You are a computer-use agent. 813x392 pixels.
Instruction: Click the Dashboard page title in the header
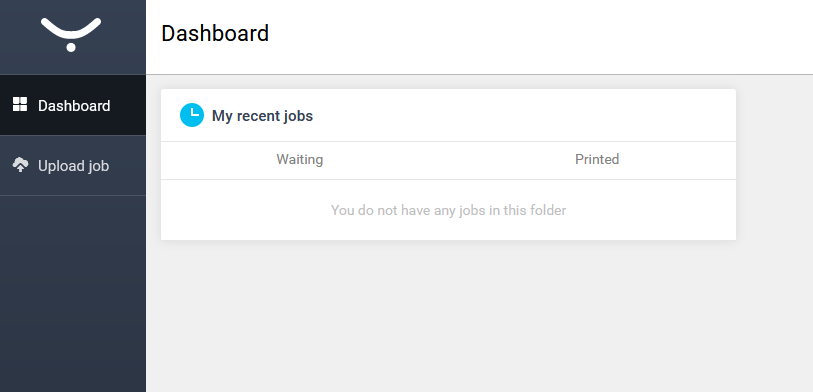[215, 33]
